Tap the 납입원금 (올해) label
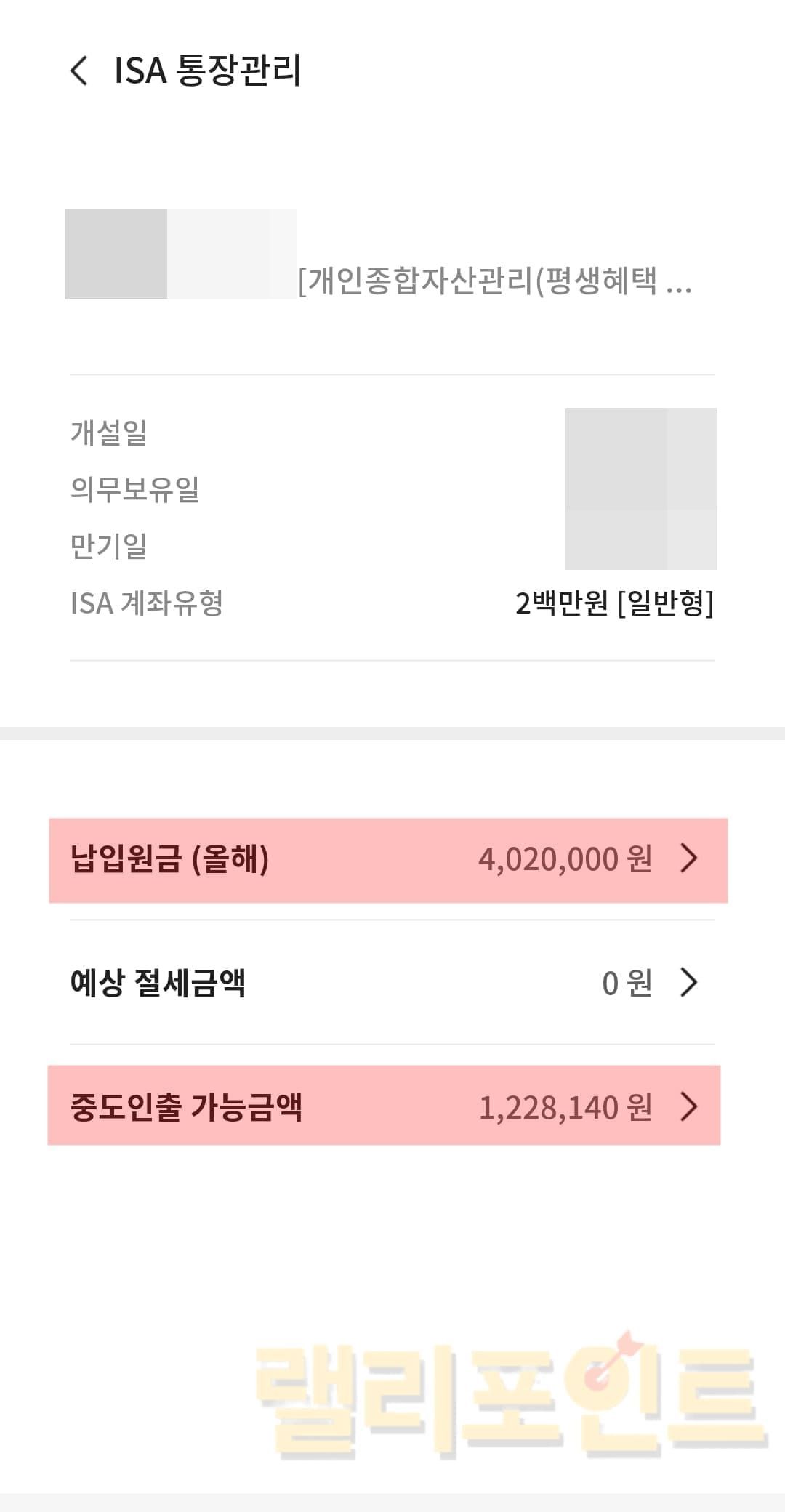The image size is (785, 1512). 169,858
